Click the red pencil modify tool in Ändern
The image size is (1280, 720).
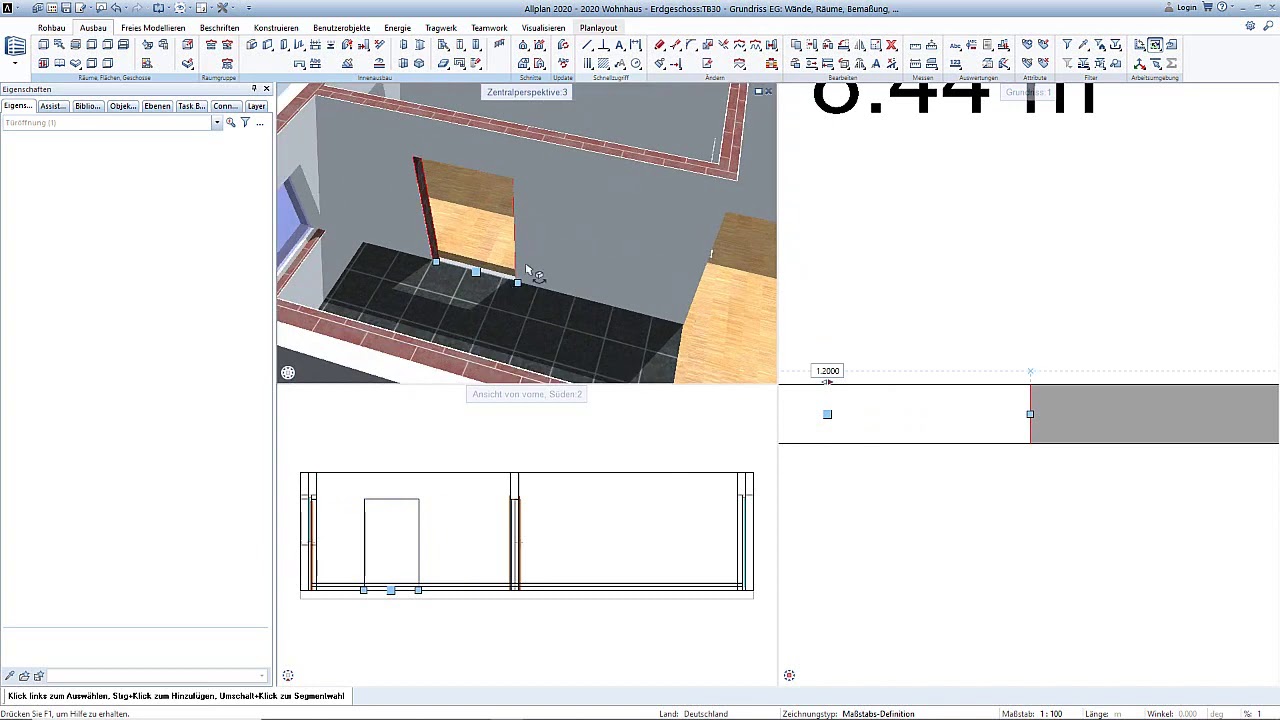(x=659, y=45)
